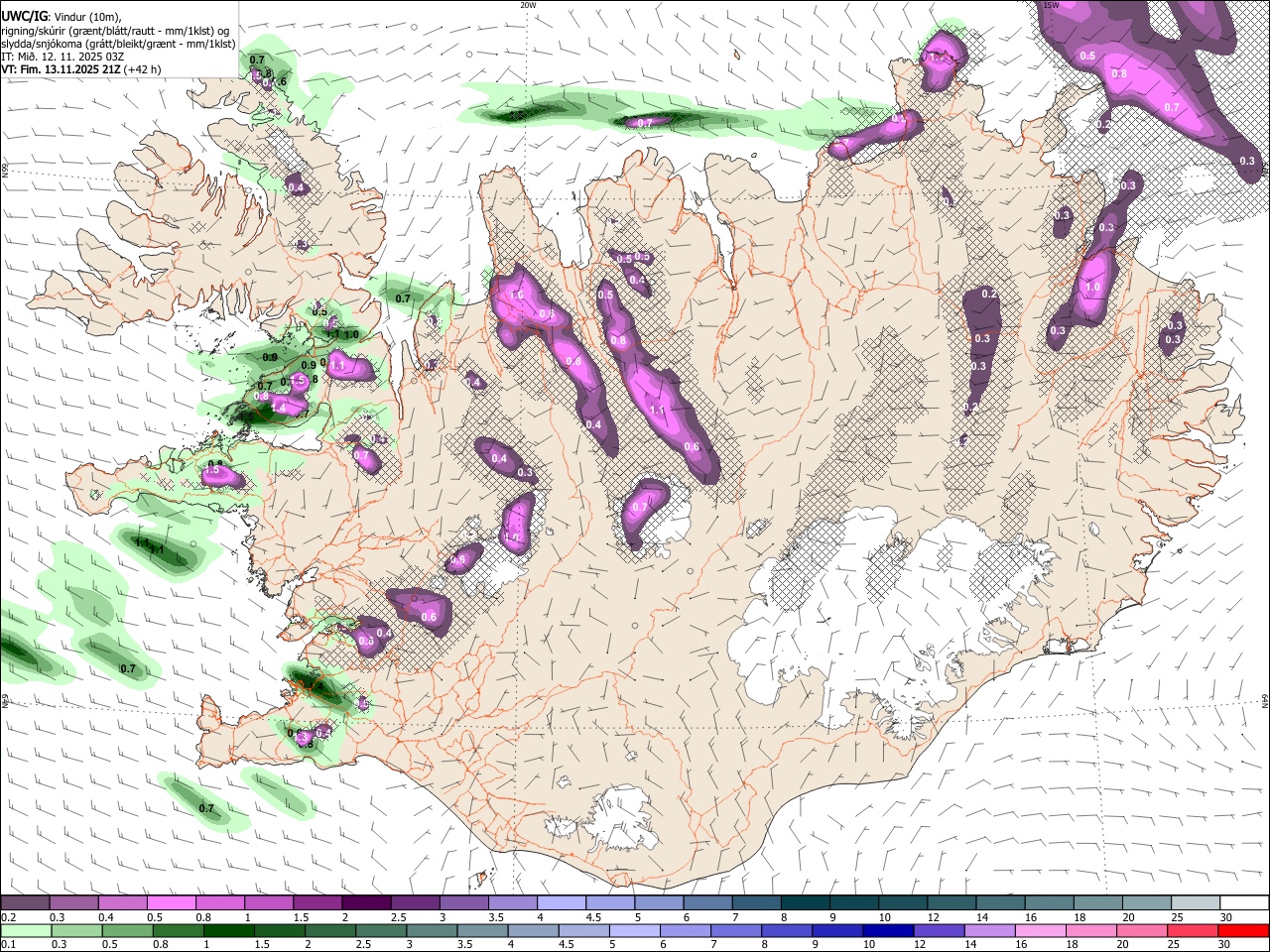Click the 0.1 label on rain legend
Screen dimensions: 1270x952
[8, 945]
